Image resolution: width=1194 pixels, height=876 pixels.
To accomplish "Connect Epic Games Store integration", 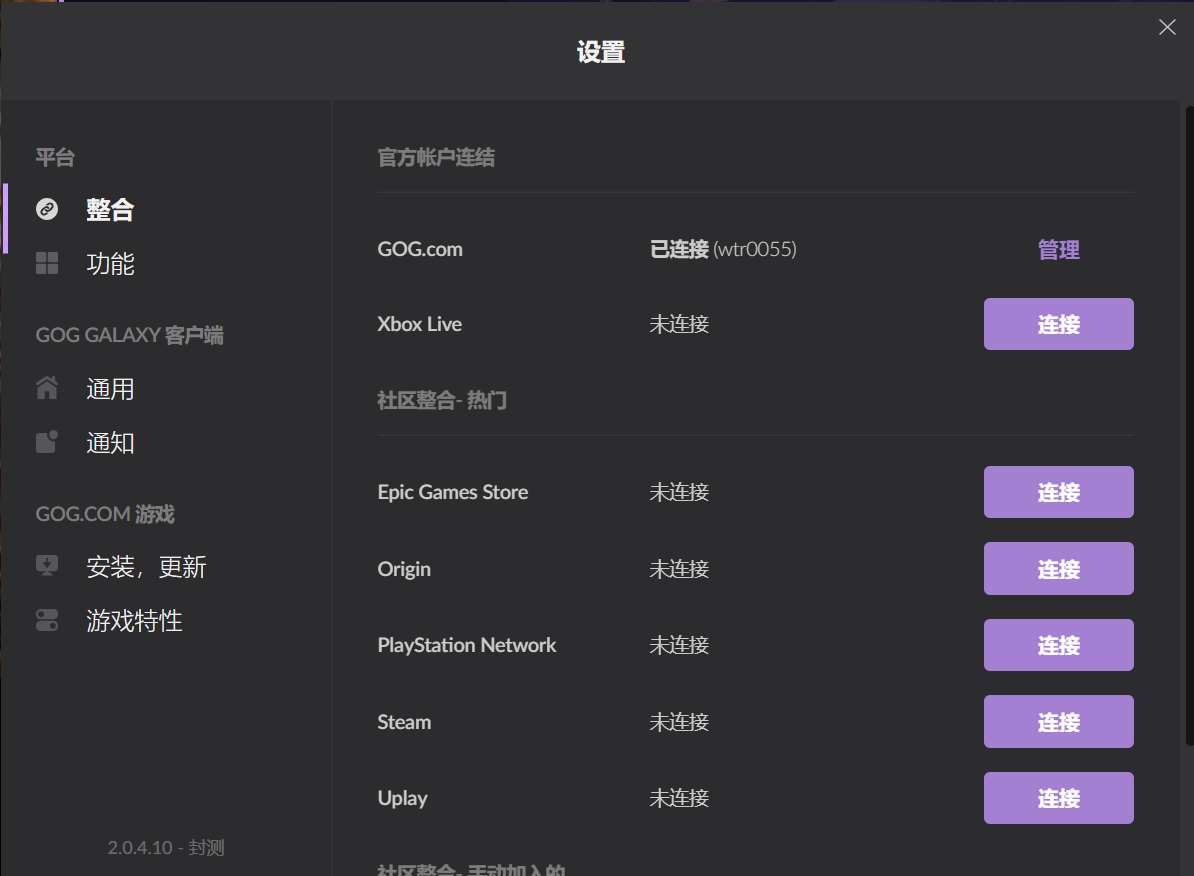I will click(x=1058, y=492).
